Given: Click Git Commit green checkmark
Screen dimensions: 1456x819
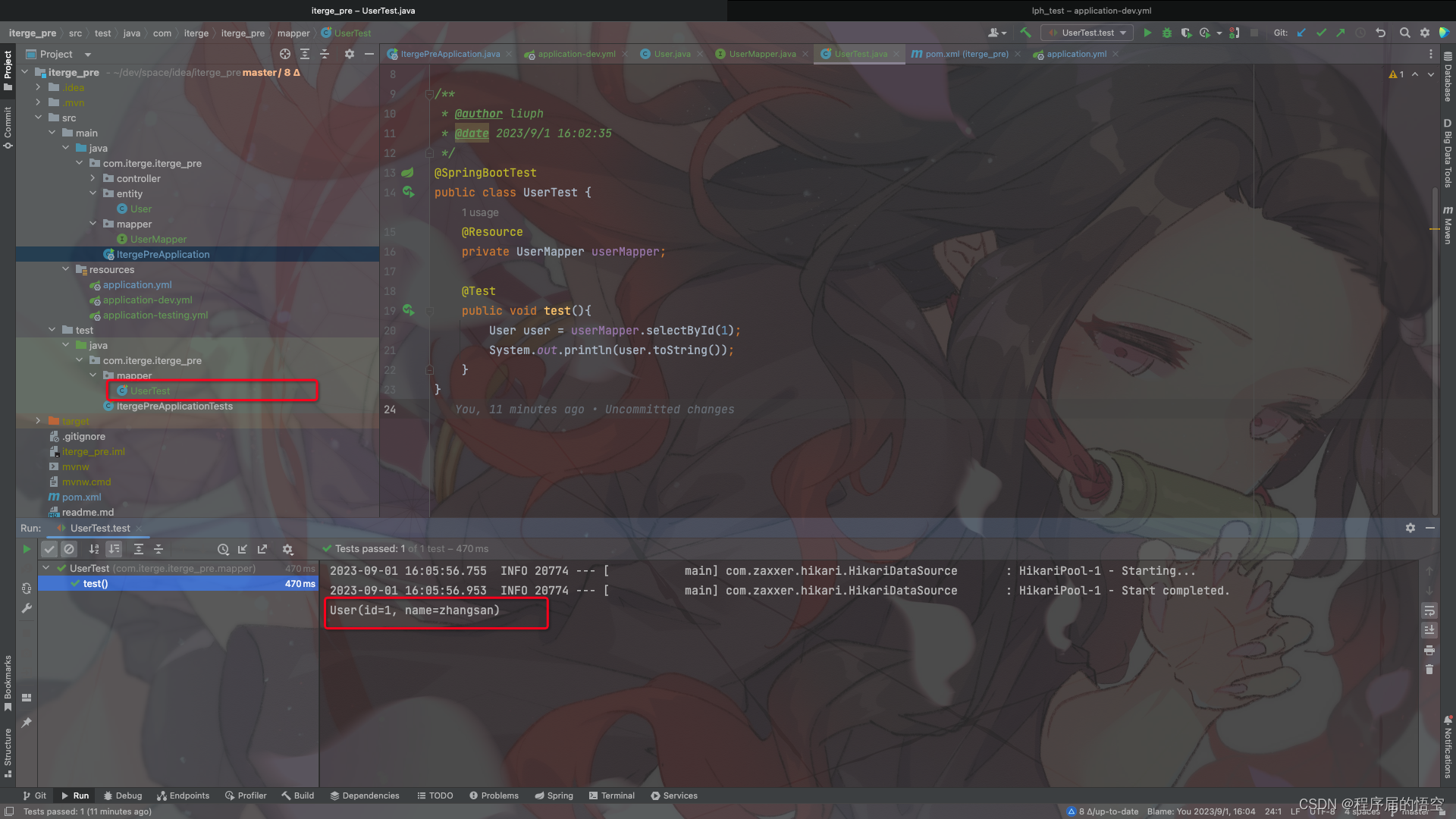Looking at the screenshot, I should click(1321, 33).
